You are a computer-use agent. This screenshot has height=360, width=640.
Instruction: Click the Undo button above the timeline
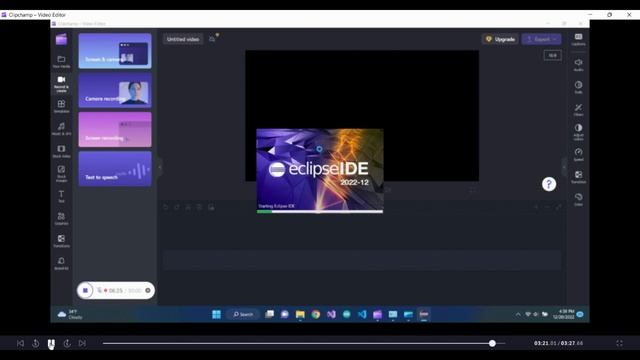point(166,207)
